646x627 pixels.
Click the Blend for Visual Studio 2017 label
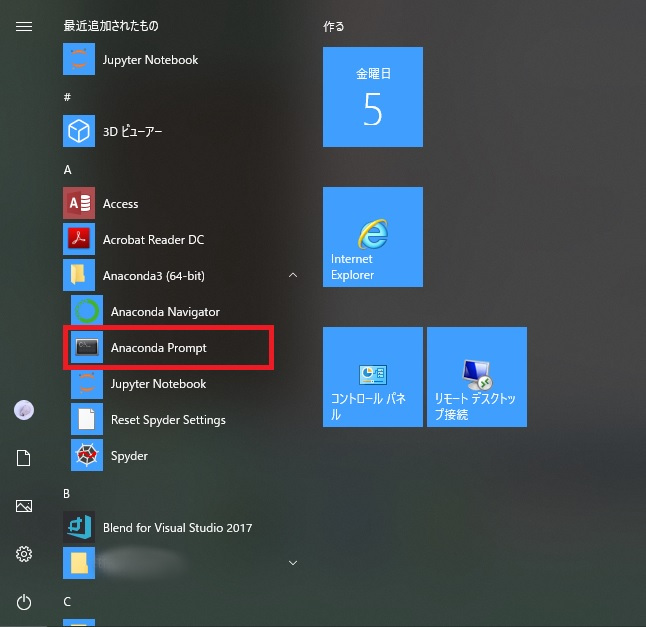(178, 528)
